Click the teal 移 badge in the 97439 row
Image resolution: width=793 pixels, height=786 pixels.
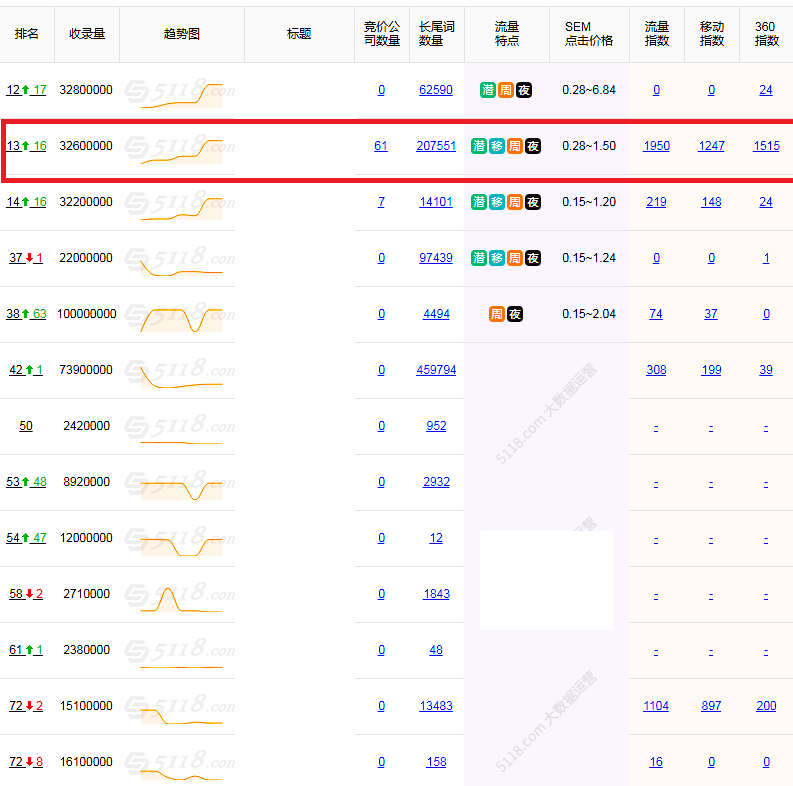497,258
